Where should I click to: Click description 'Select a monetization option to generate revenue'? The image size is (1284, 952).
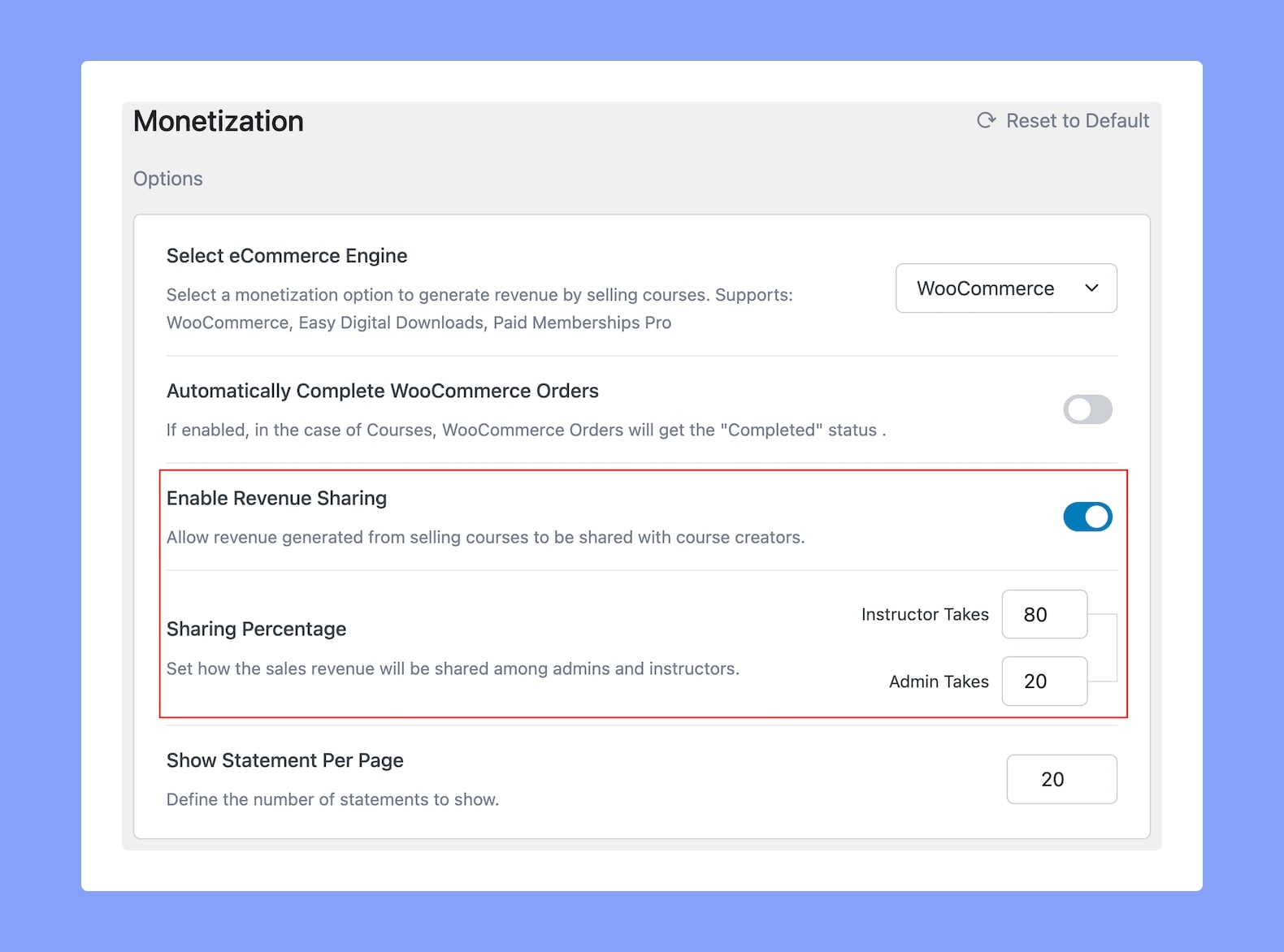pos(479,309)
